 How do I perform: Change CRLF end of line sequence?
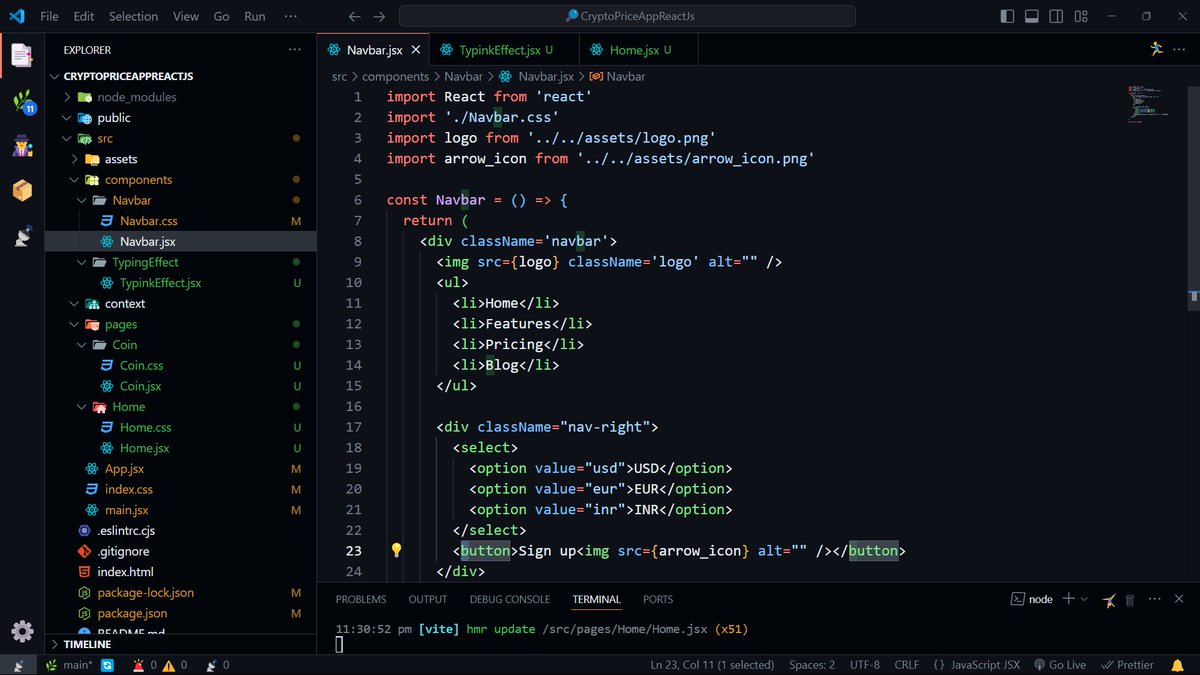click(x=906, y=665)
